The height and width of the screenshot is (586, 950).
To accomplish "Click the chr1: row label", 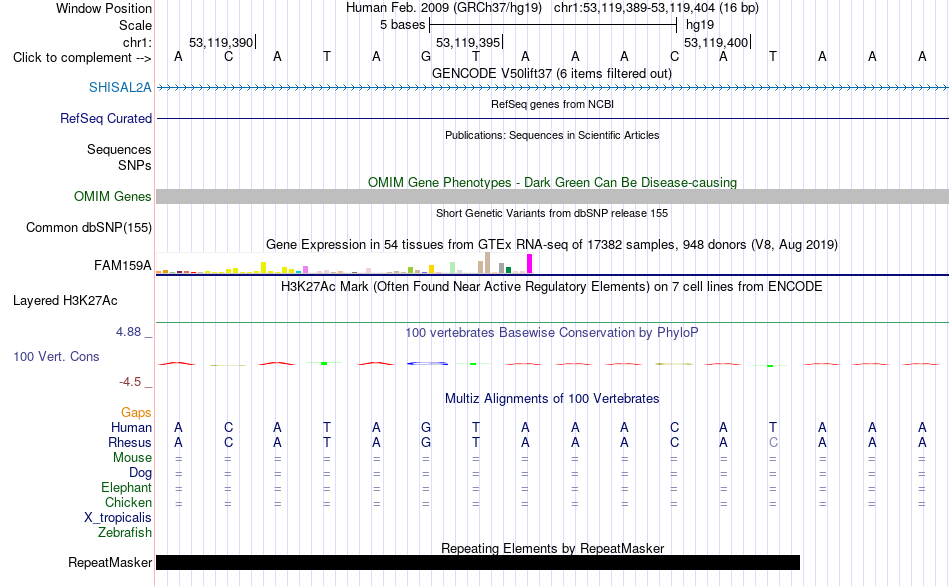I will (138, 42).
